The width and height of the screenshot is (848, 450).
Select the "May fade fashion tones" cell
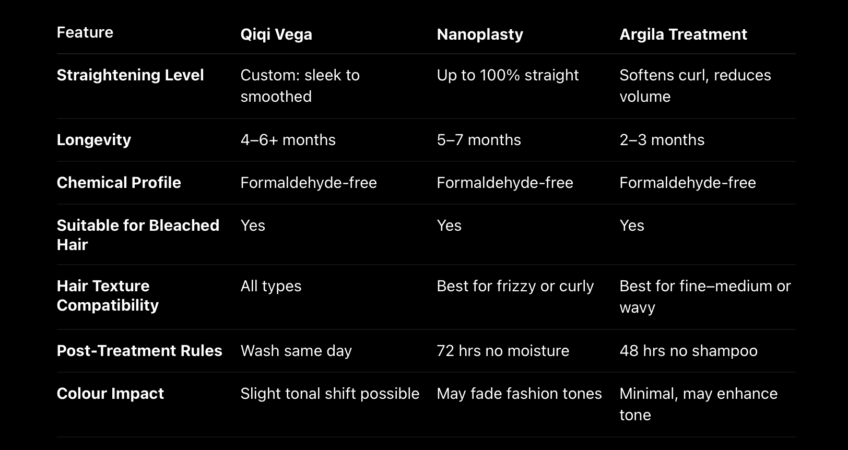(x=519, y=394)
